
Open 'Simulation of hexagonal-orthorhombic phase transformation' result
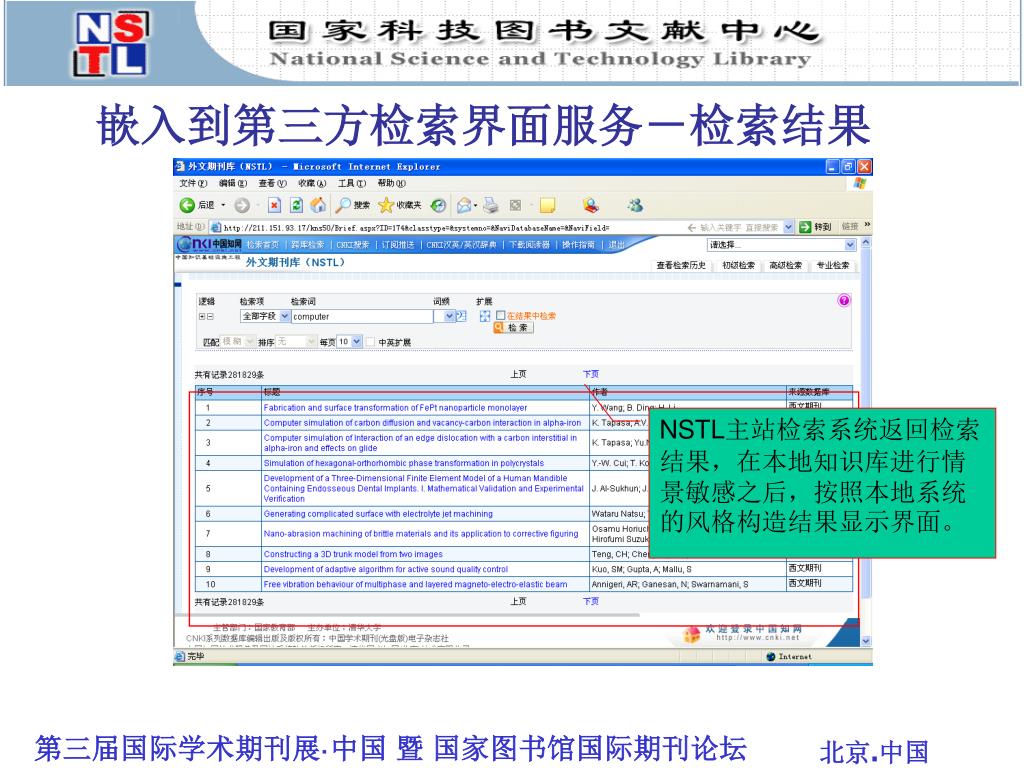404,463
